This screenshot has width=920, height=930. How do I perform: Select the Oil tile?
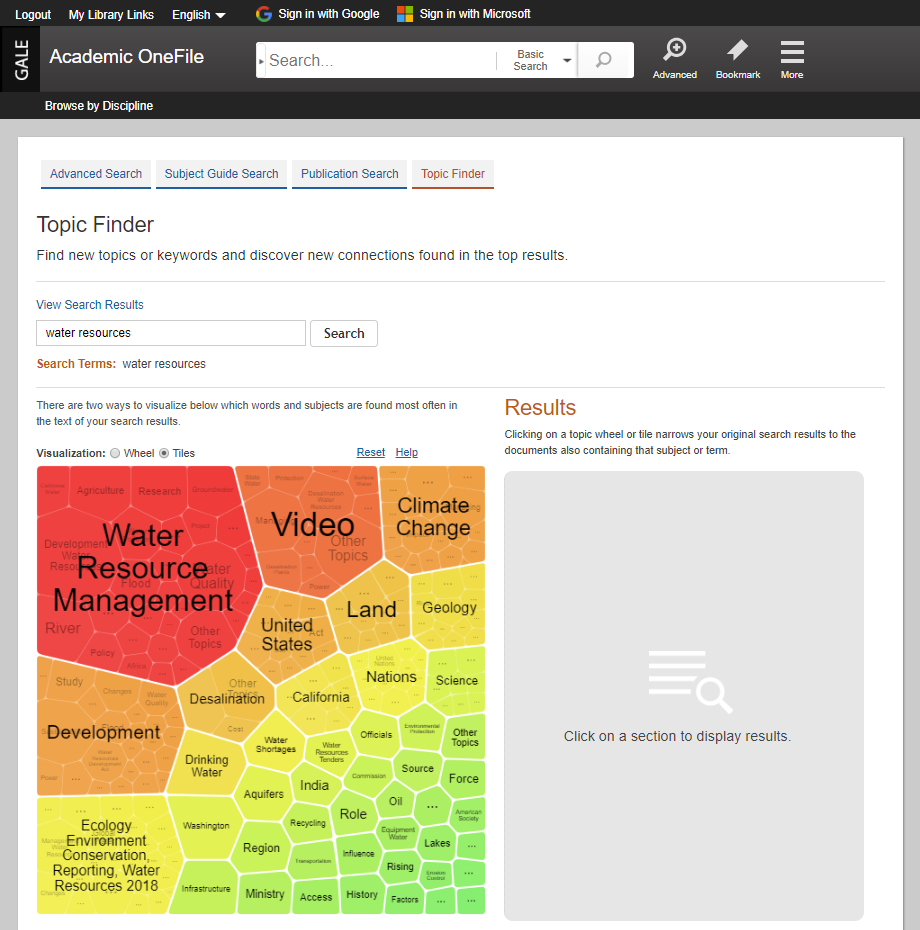click(396, 801)
